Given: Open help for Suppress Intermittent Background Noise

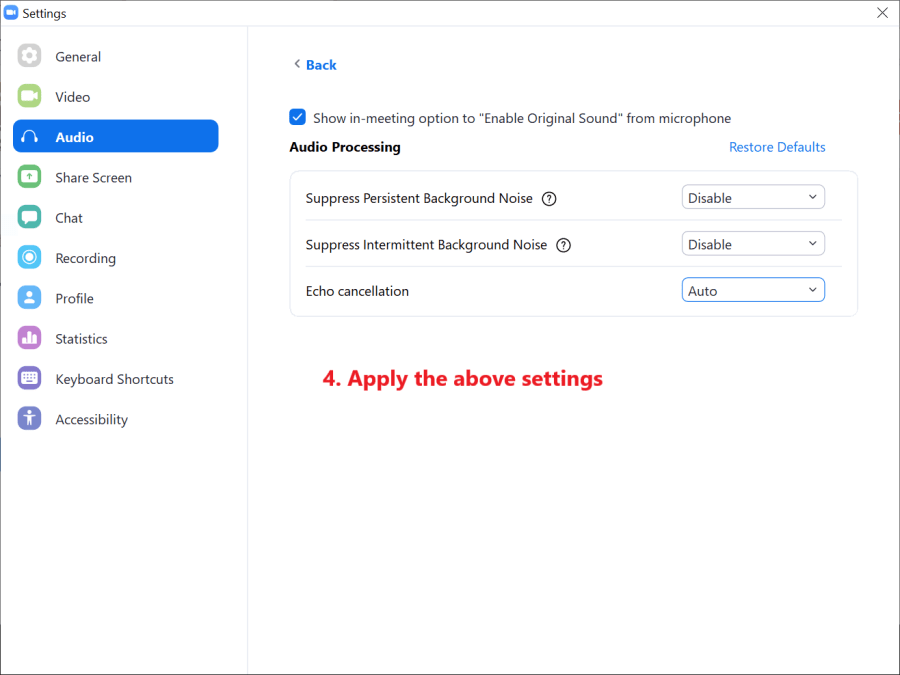Looking at the screenshot, I should (563, 245).
